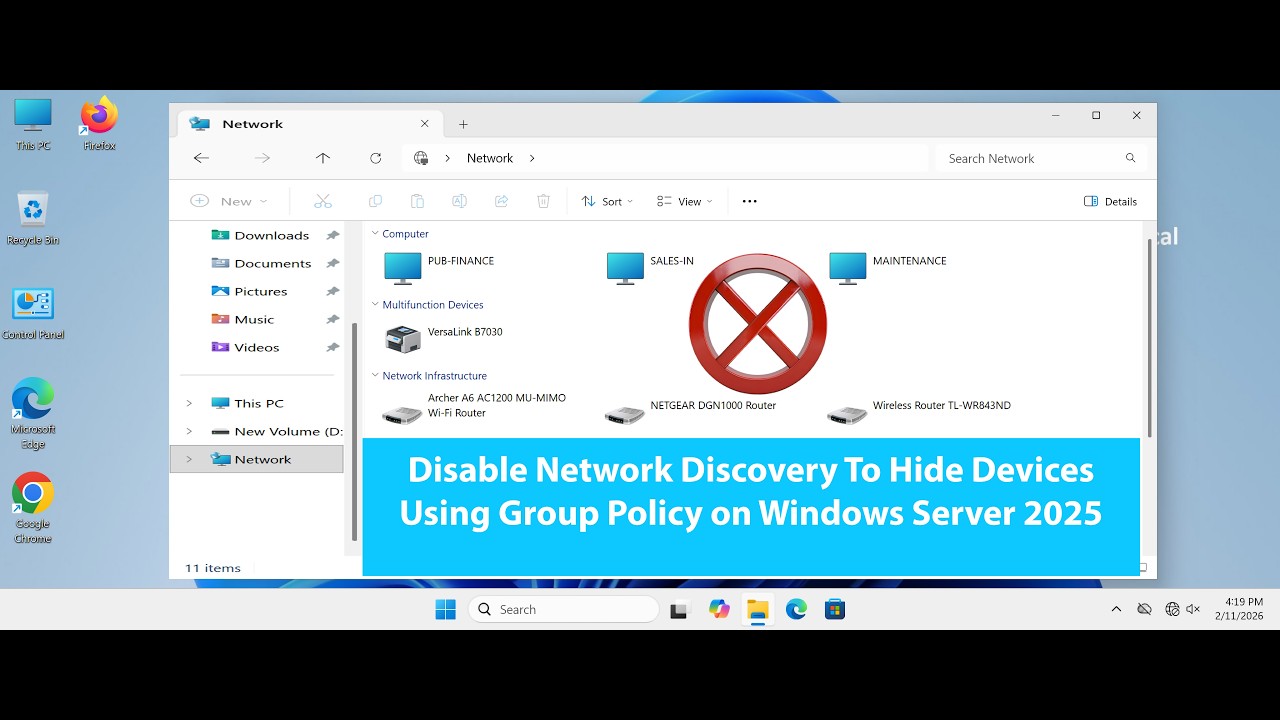Screen dimensions: 1280x720
Task: Go up one level with Up arrow
Action: [x=322, y=158]
